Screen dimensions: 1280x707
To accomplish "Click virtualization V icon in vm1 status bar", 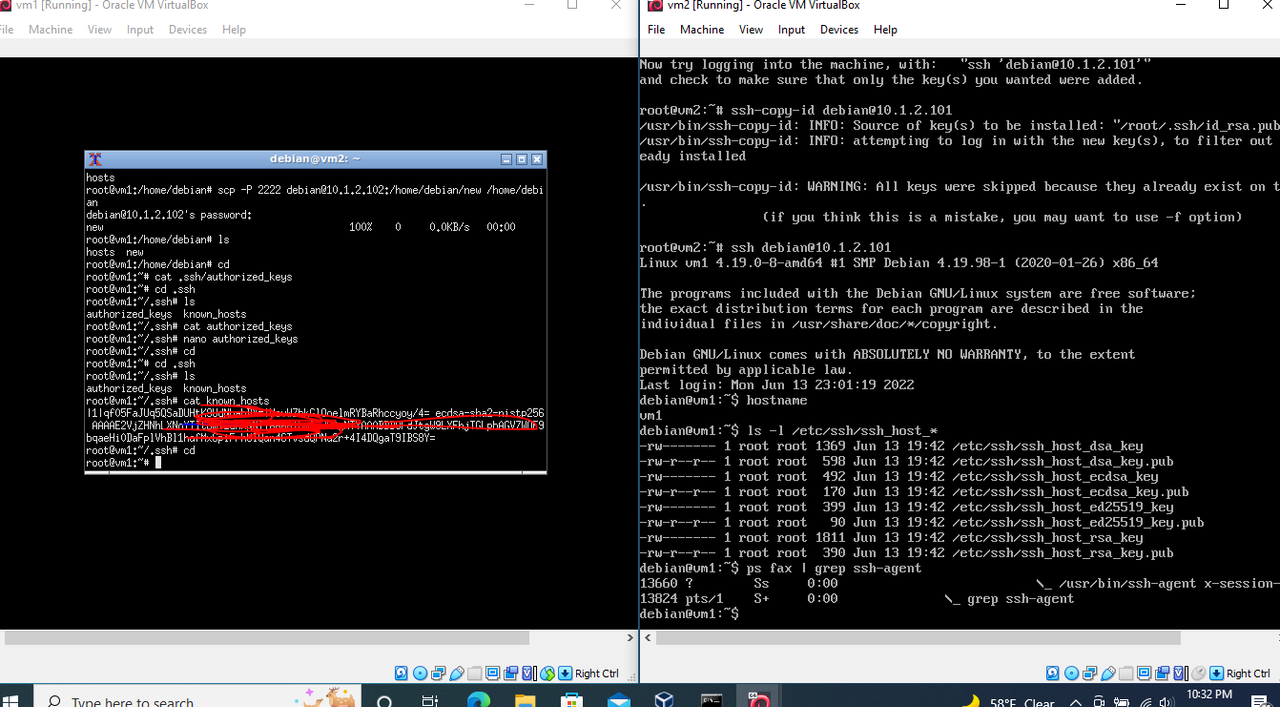I will pos(528,673).
